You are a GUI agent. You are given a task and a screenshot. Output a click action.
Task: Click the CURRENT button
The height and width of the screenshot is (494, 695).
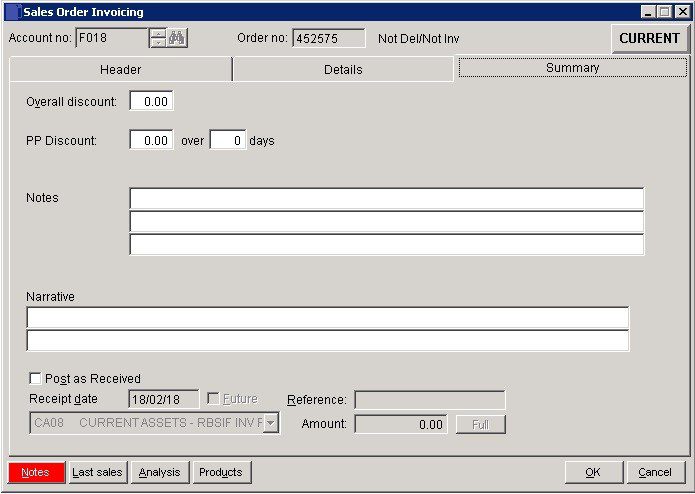[649, 39]
